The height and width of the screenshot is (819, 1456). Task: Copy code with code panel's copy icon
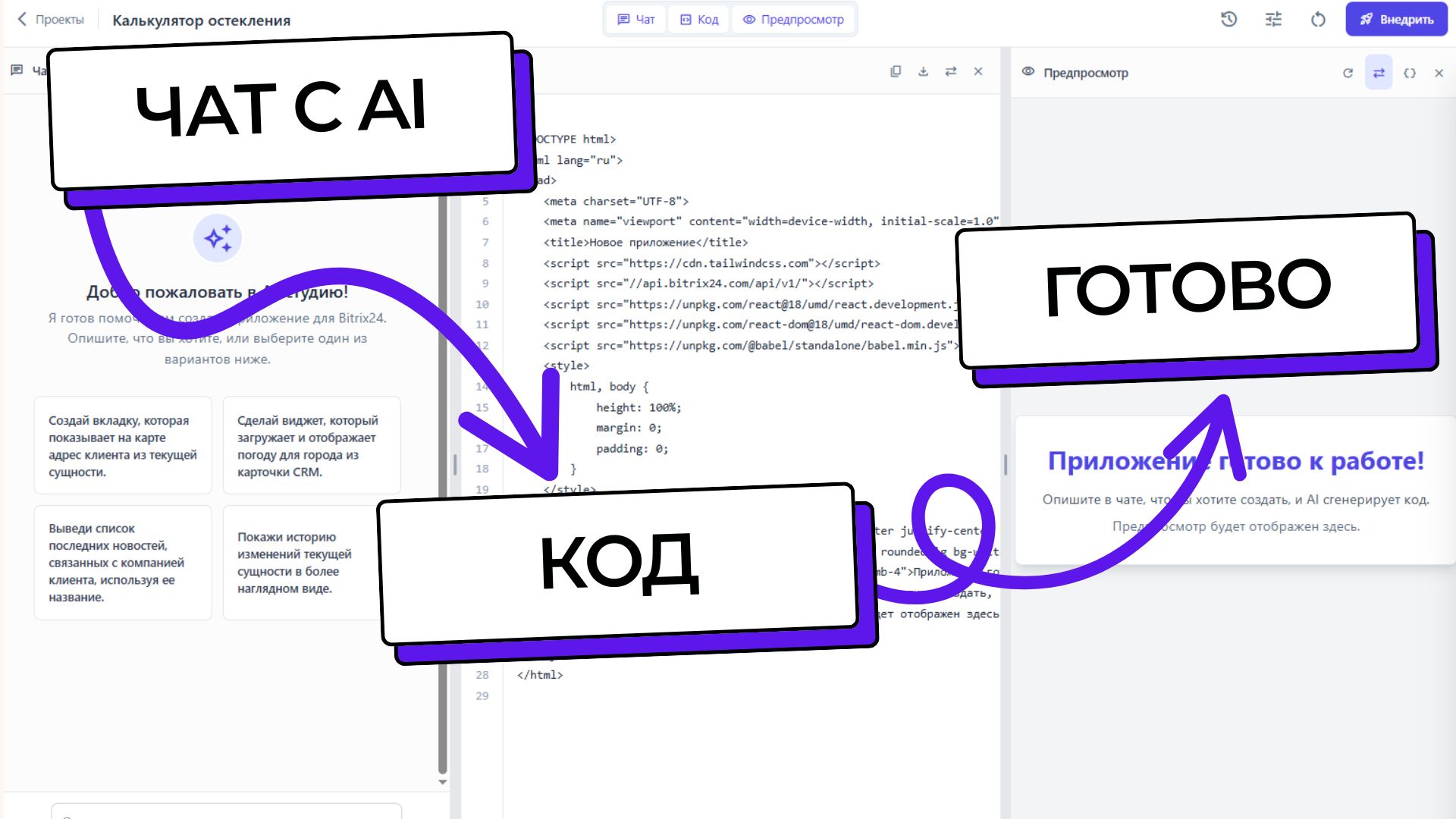[896, 71]
